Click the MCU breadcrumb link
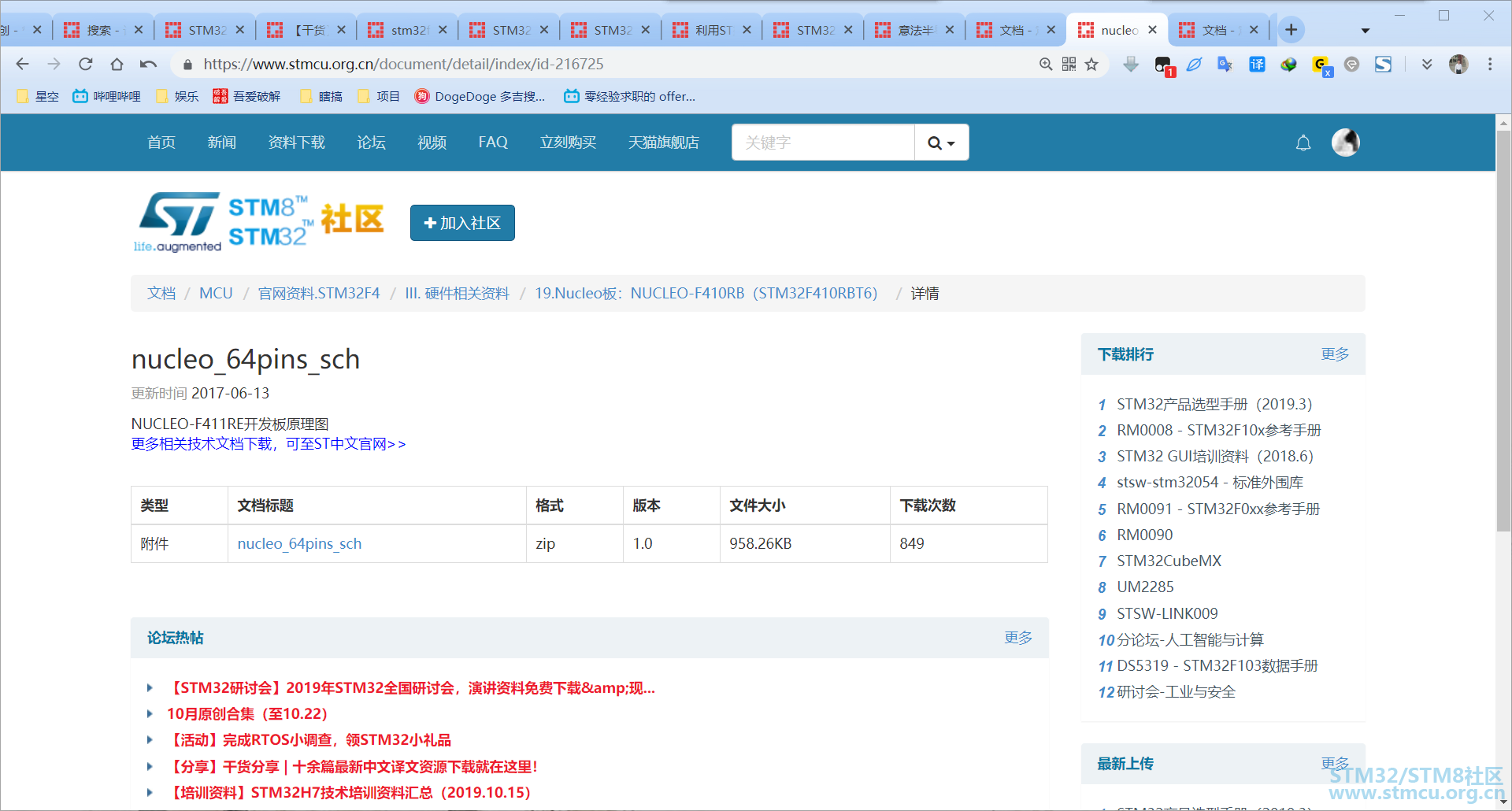Screen dimensions: 1512x811 (216, 294)
